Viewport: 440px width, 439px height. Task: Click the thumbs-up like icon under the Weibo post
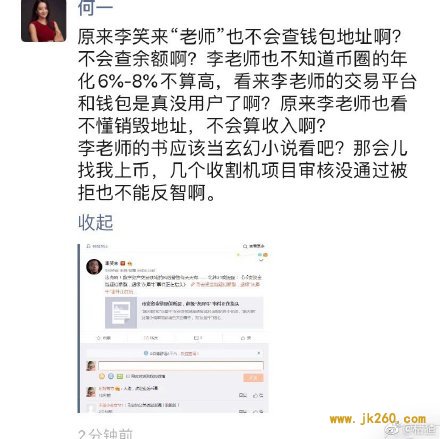(x=243, y=338)
